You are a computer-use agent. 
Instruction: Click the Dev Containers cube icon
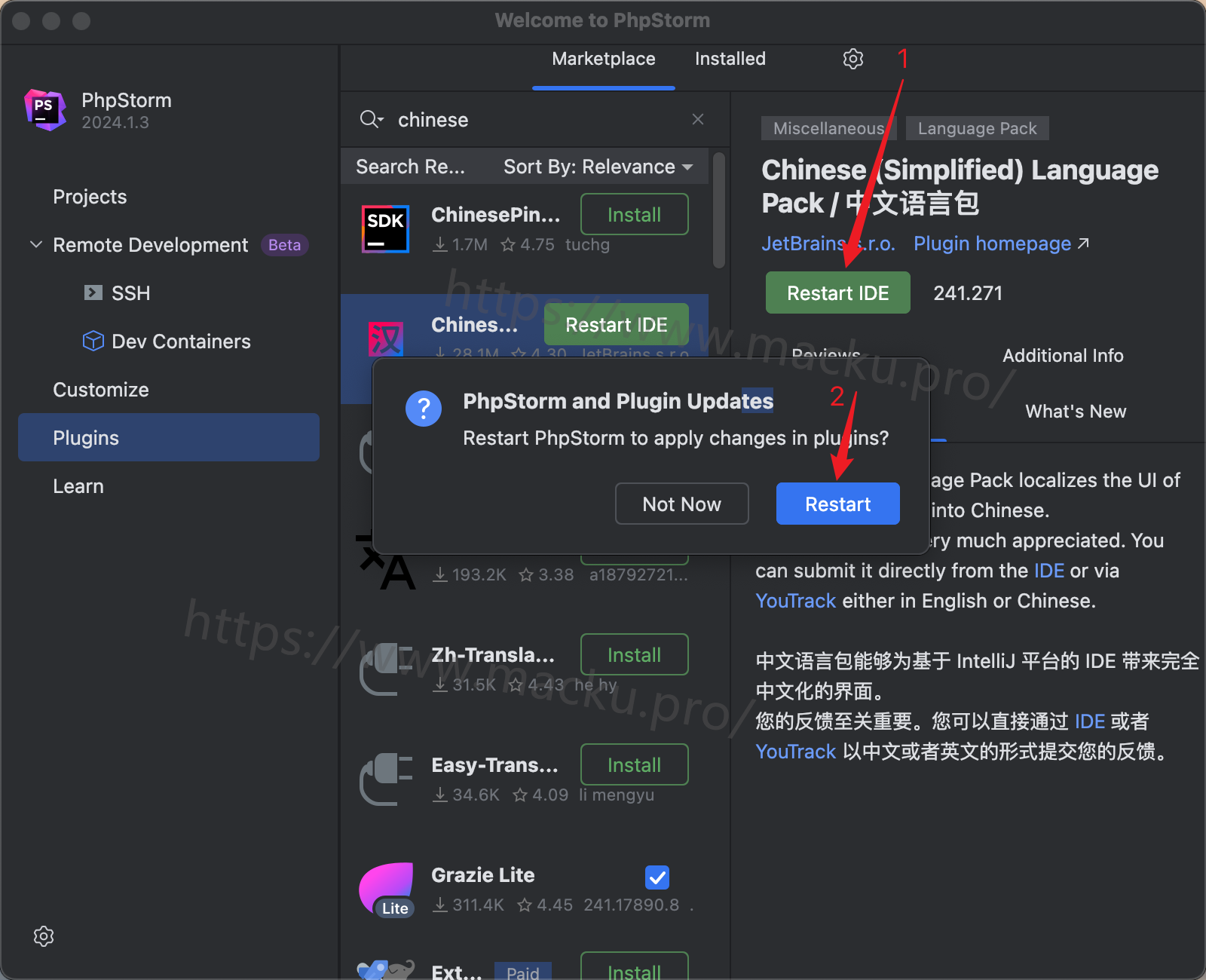click(x=93, y=341)
